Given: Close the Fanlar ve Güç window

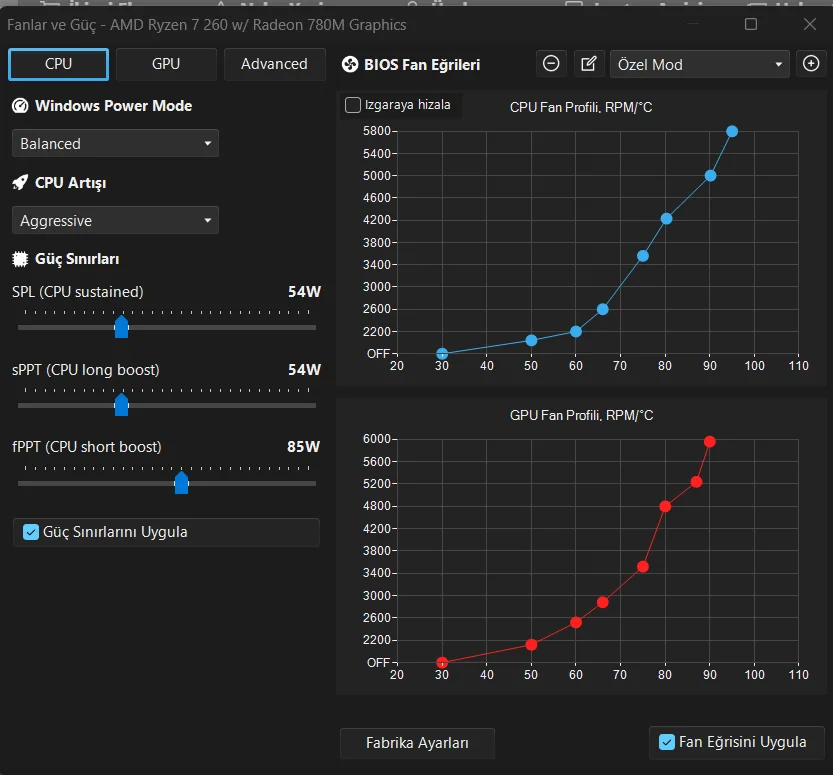Looking at the screenshot, I should coord(810,24).
